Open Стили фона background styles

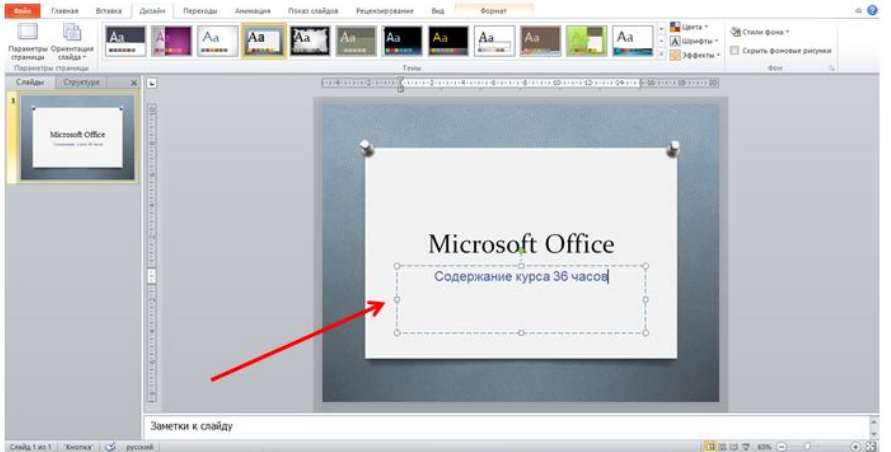point(761,32)
